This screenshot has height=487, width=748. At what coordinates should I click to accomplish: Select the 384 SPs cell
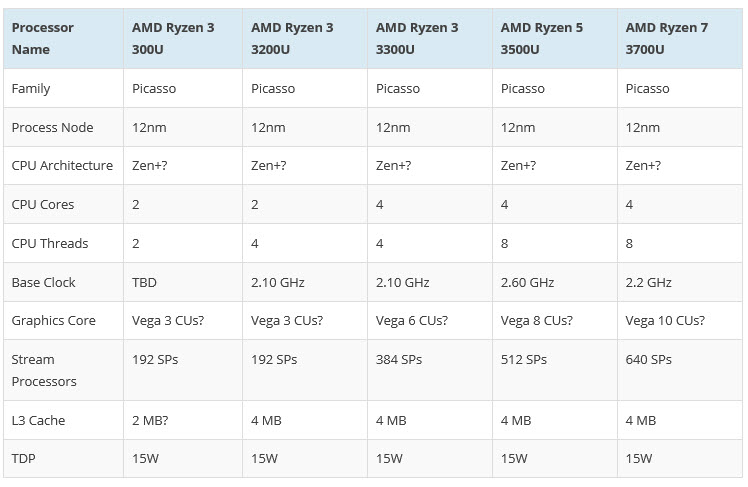[x=399, y=359]
